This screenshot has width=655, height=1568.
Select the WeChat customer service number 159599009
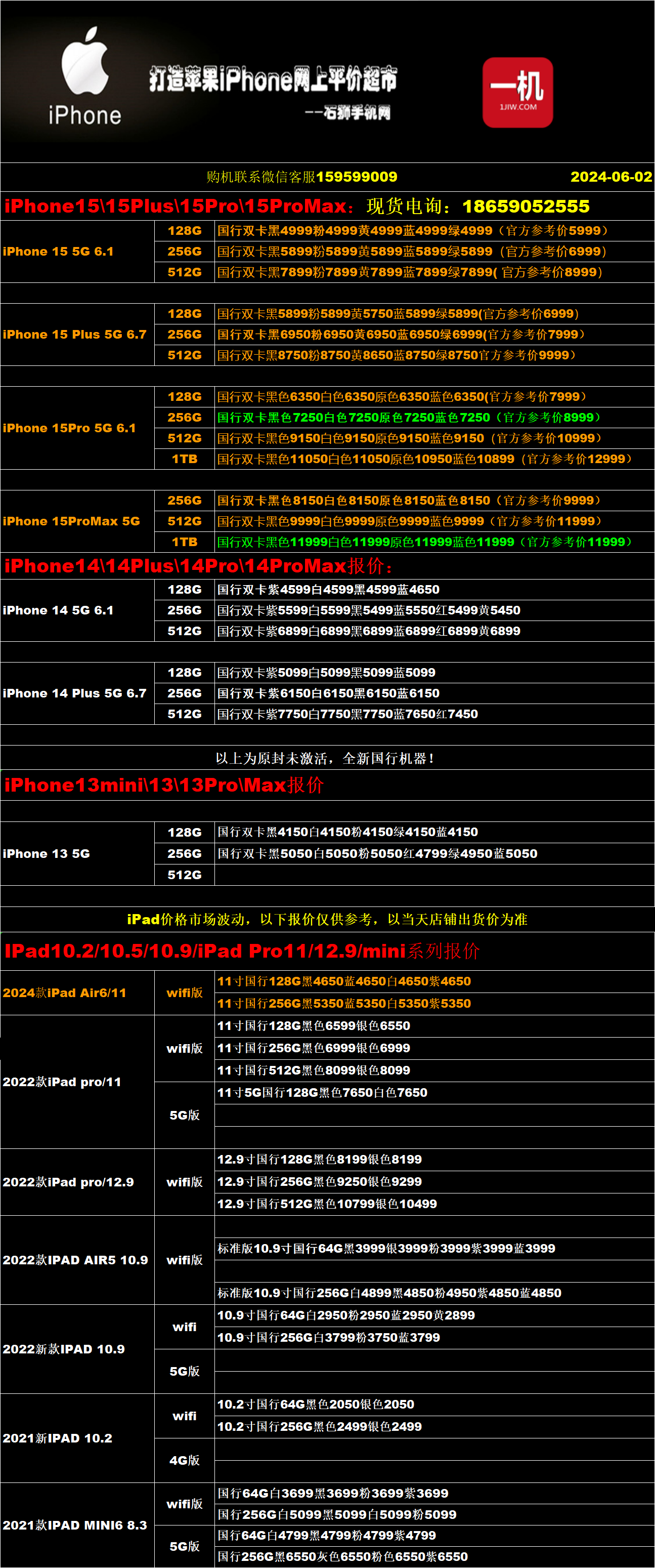357,177
